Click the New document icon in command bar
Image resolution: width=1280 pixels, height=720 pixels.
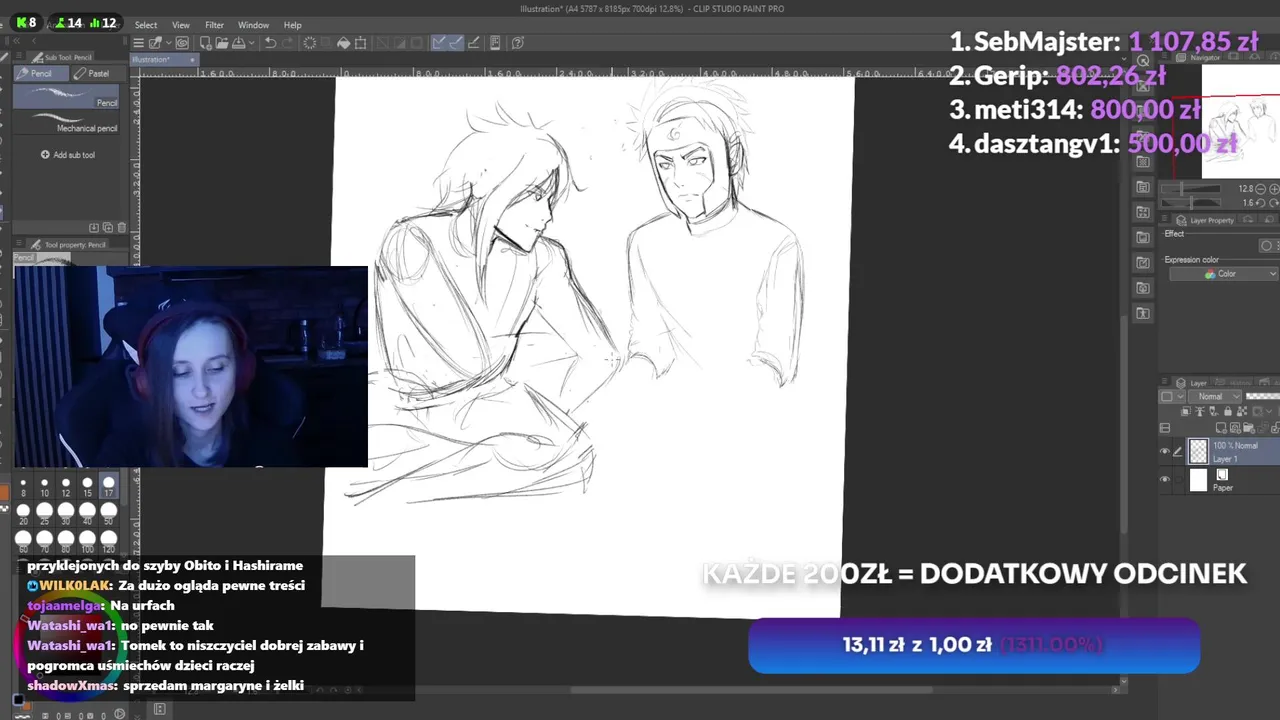(x=206, y=42)
